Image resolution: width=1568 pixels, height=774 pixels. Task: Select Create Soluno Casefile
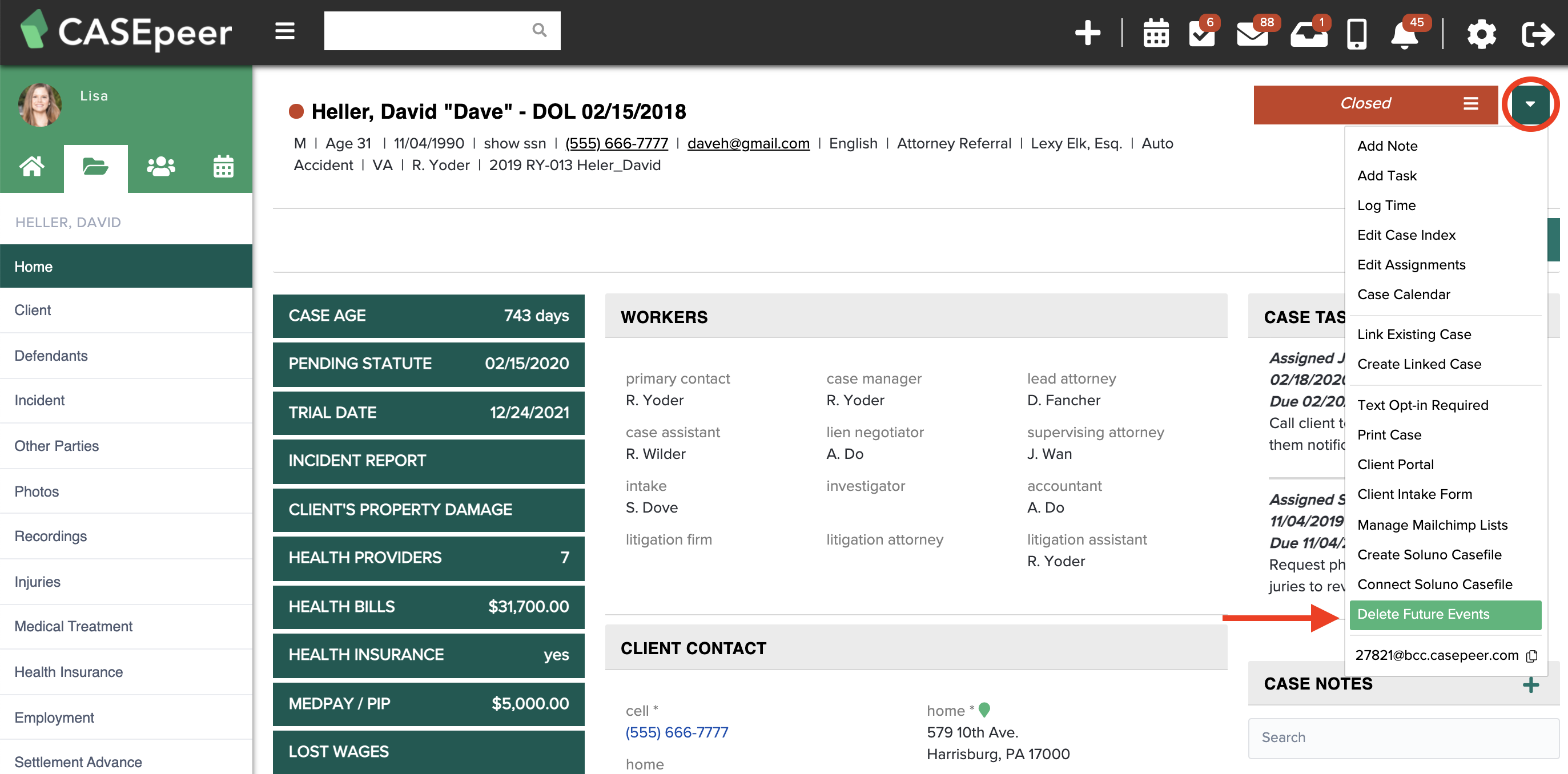pyautogui.click(x=1429, y=555)
